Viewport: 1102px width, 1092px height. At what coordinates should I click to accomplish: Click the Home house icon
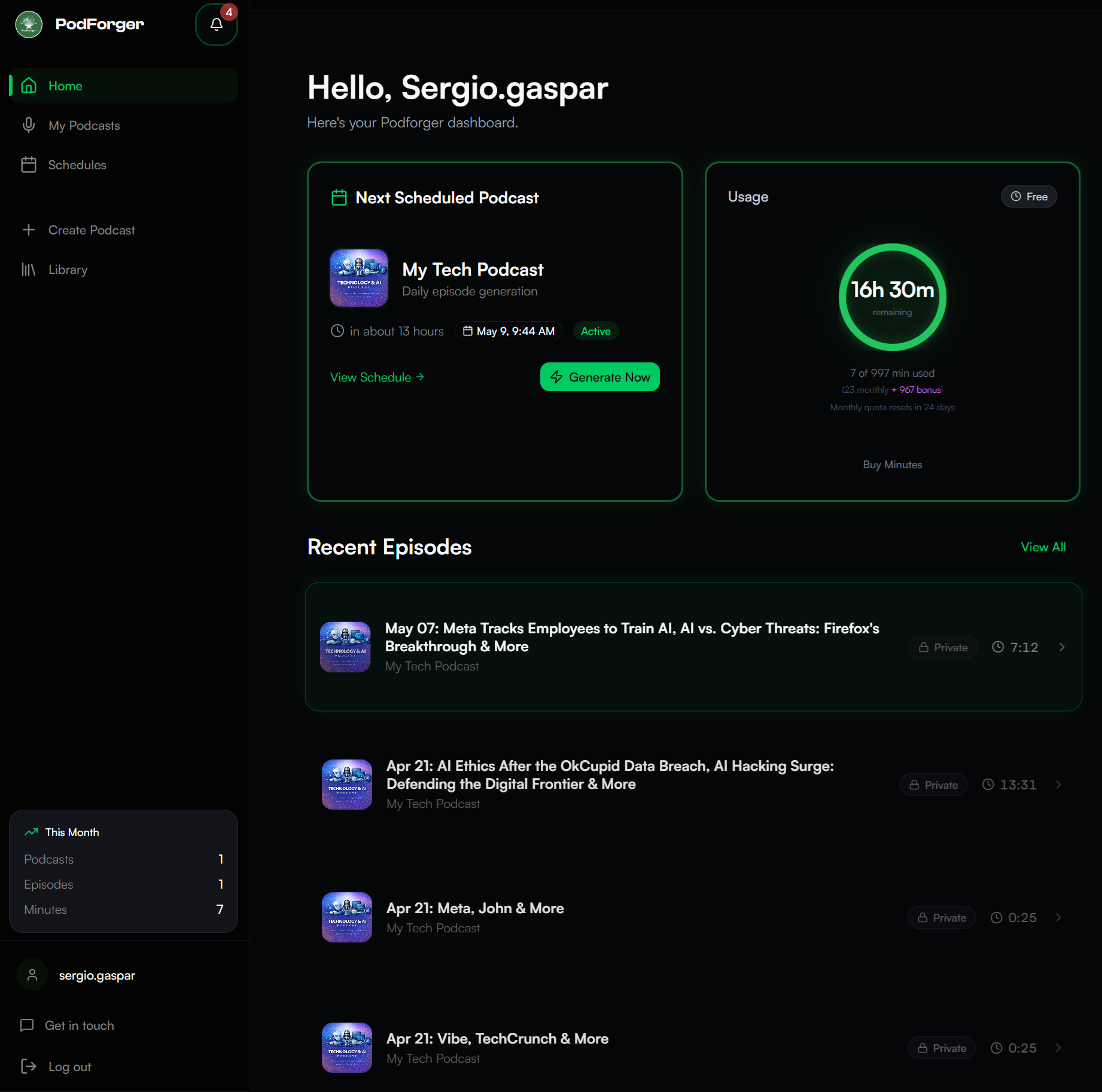point(29,86)
